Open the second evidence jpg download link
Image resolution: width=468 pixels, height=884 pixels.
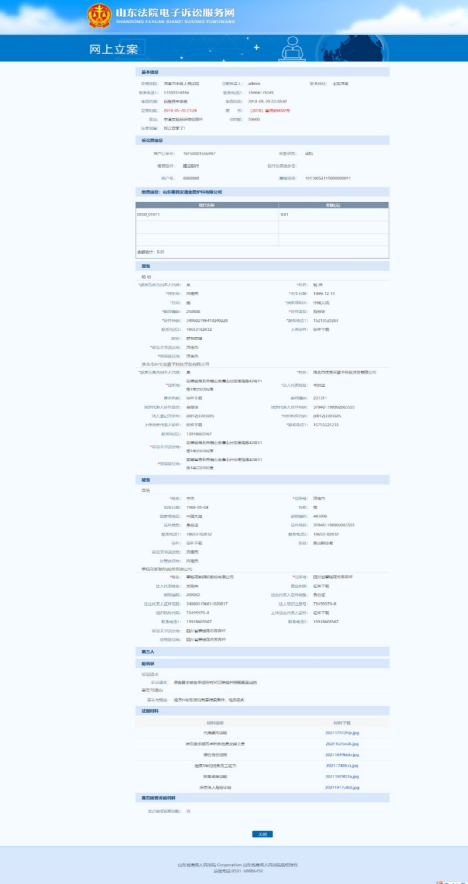[x=342, y=744]
